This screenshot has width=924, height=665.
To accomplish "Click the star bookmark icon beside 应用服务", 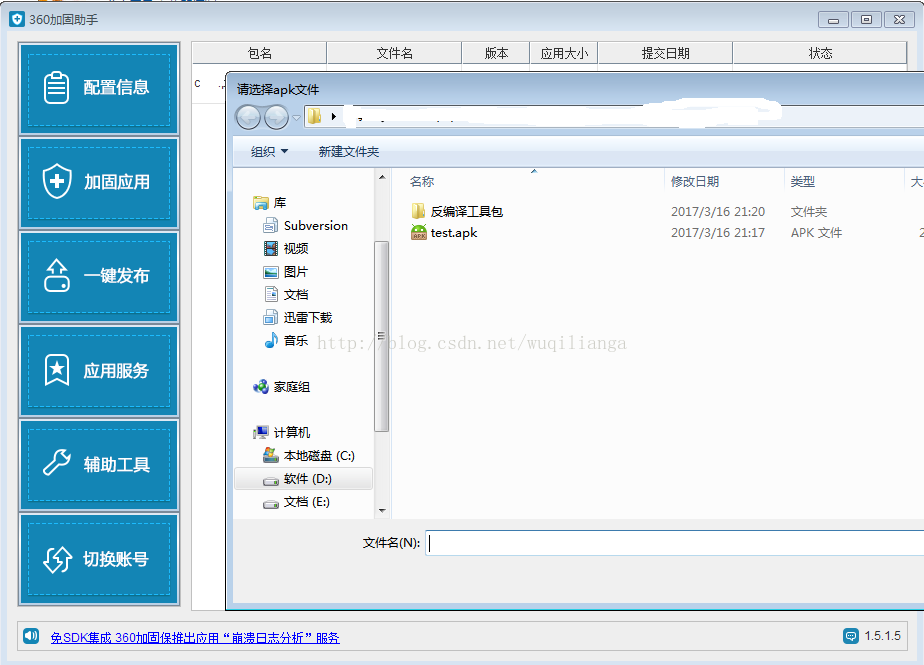I will click(57, 370).
